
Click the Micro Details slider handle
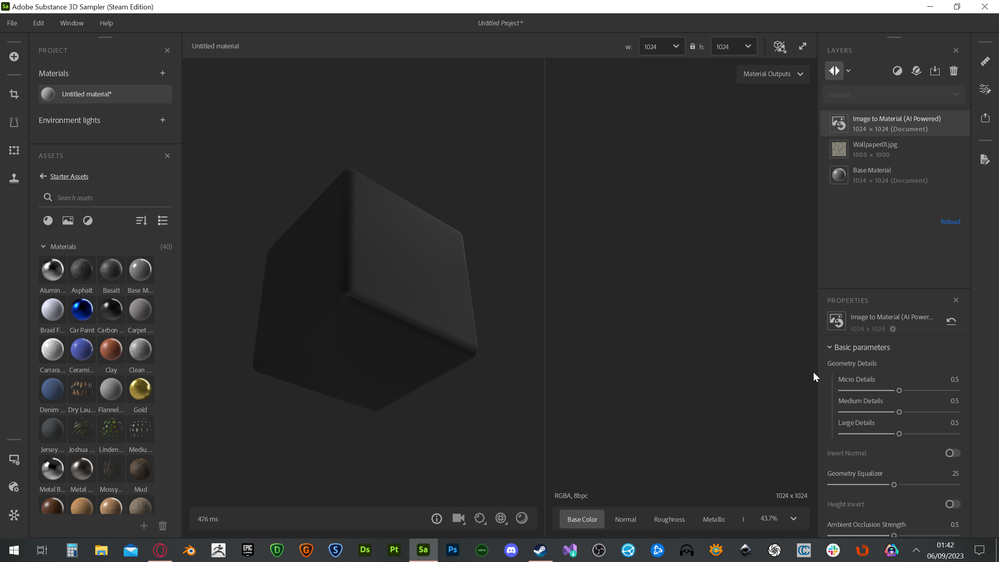point(899,390)
